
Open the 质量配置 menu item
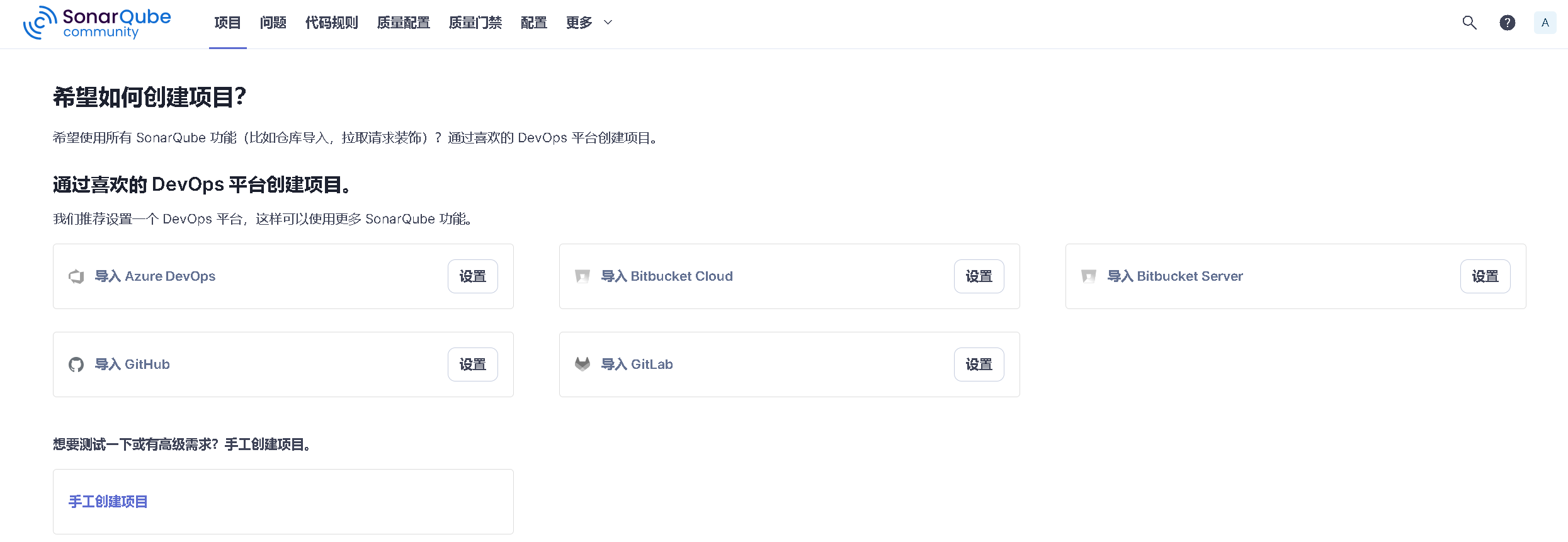(x=403, y=23)
